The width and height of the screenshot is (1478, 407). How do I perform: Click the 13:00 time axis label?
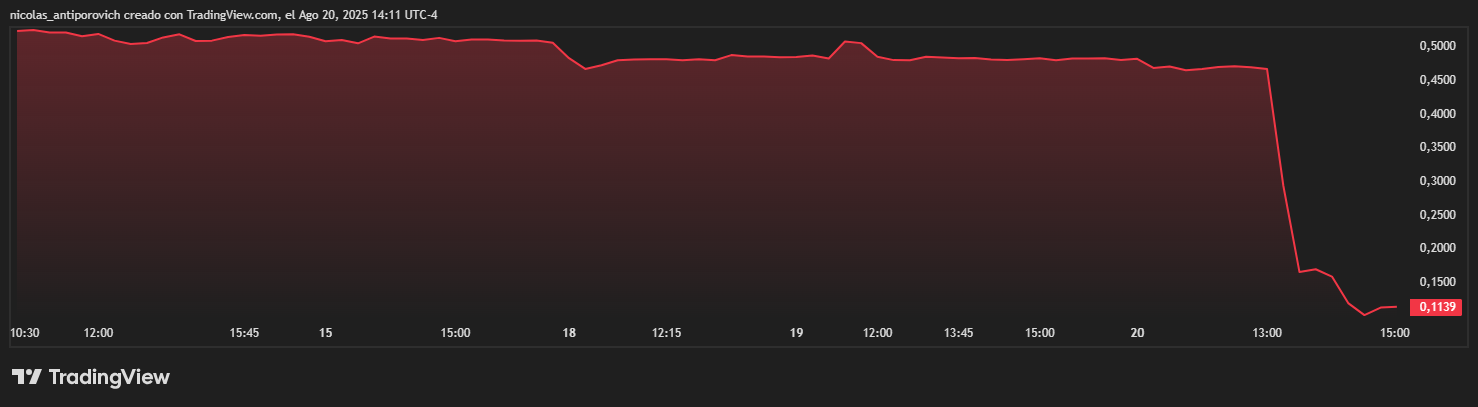coord(1267,332)
